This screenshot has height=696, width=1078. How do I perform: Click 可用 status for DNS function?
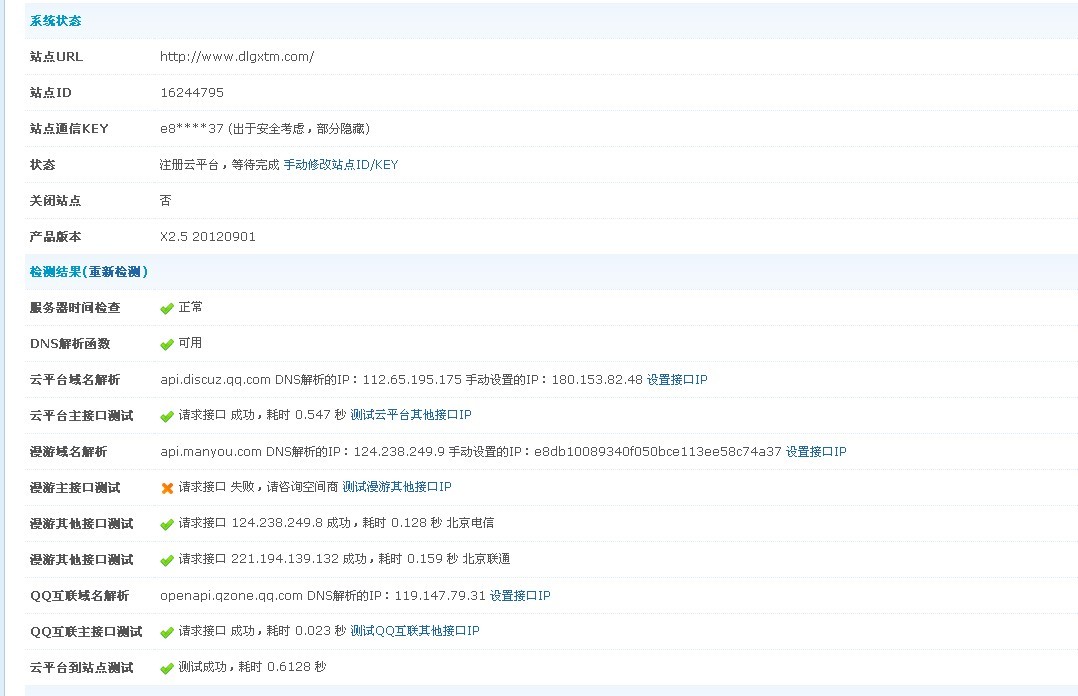[x=190, y=342]
